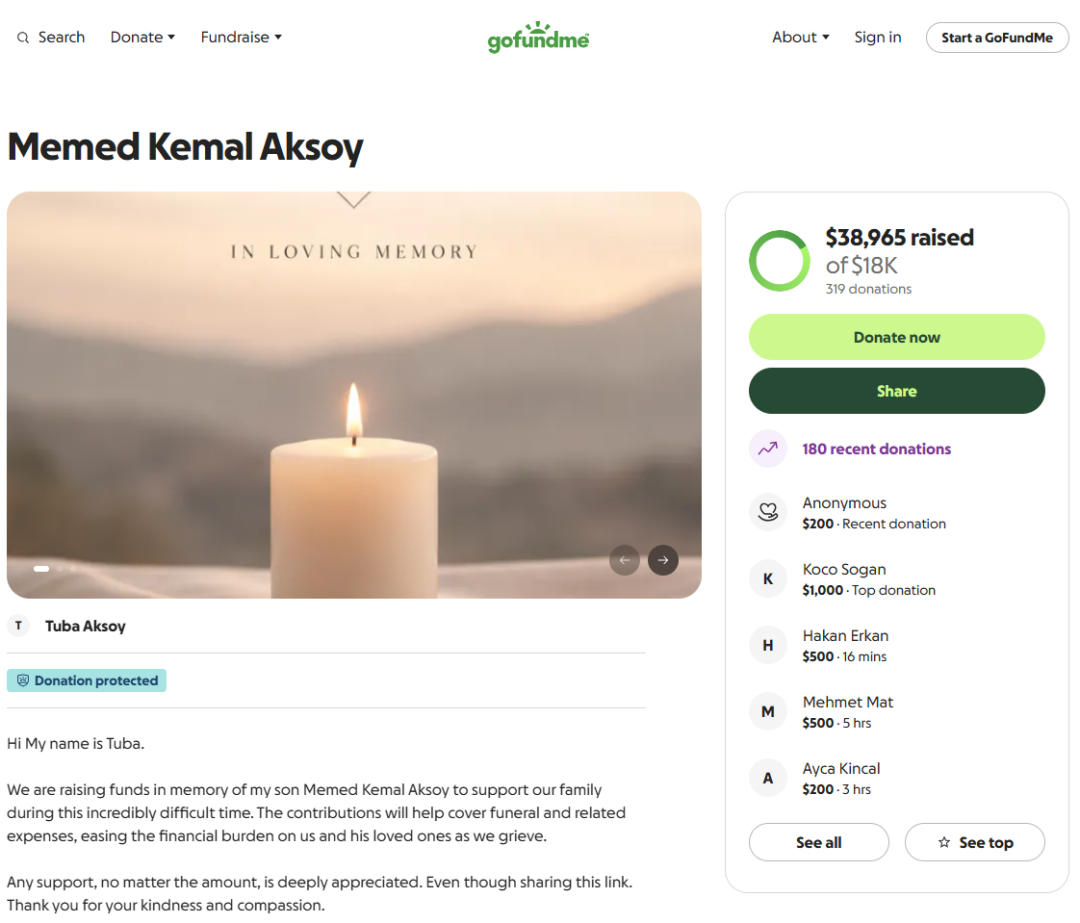Open the See all donations list
The image size is (1080, 923).
click(818, 842)
